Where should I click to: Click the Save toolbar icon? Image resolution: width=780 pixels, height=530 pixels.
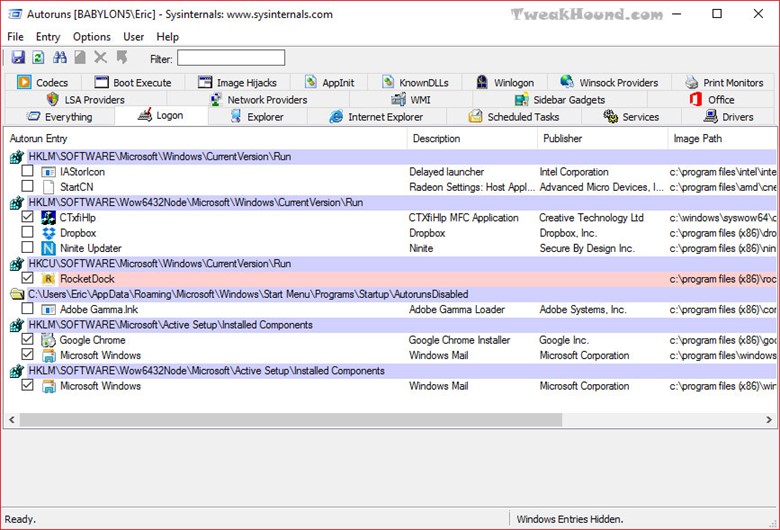pos(18,57)
